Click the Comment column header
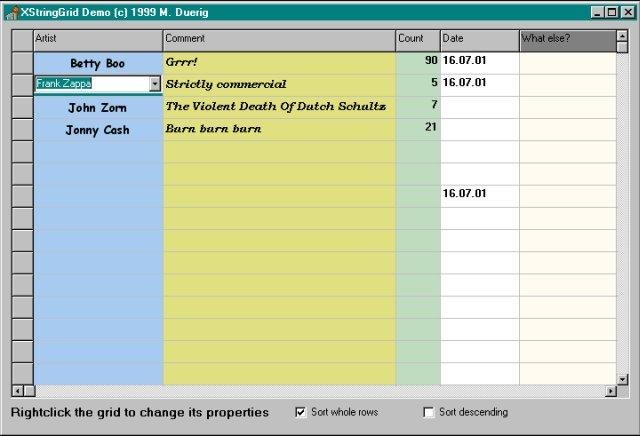This screenshot has width=640, height=436. [x=279, y=40]
